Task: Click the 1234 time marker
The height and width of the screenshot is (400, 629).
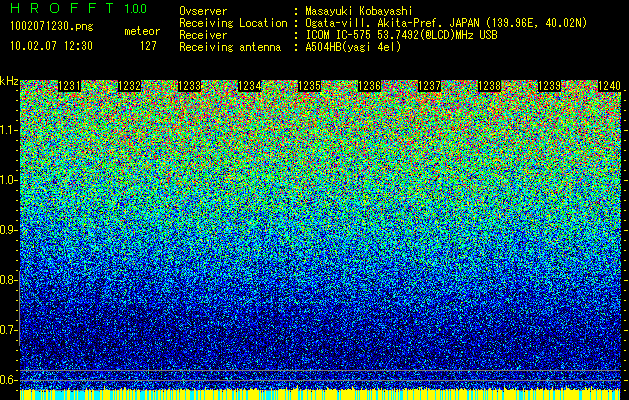Action: pos(250,86)
